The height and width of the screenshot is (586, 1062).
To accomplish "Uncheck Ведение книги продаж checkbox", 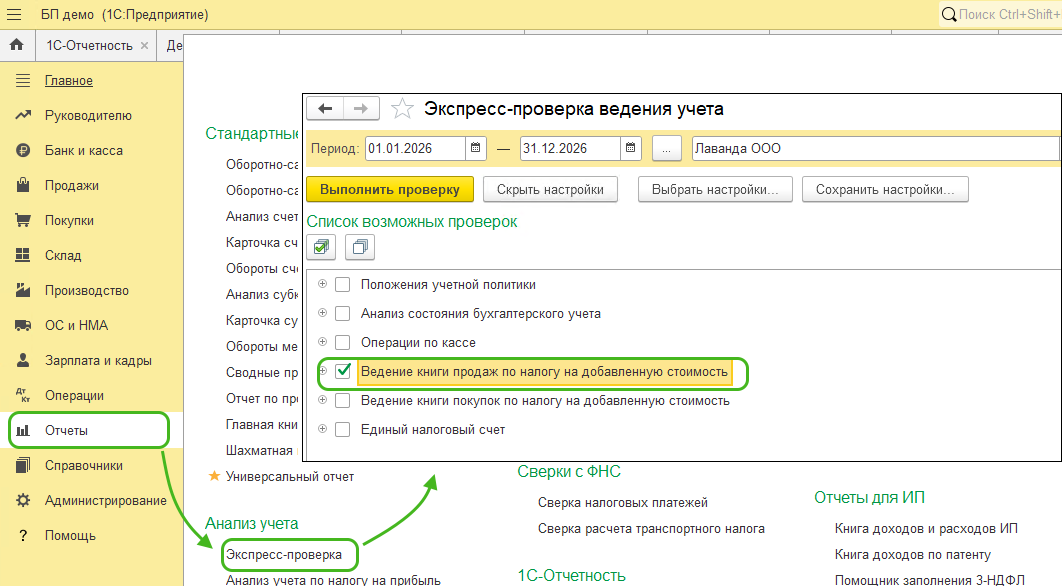I will (x=343, y=371).
